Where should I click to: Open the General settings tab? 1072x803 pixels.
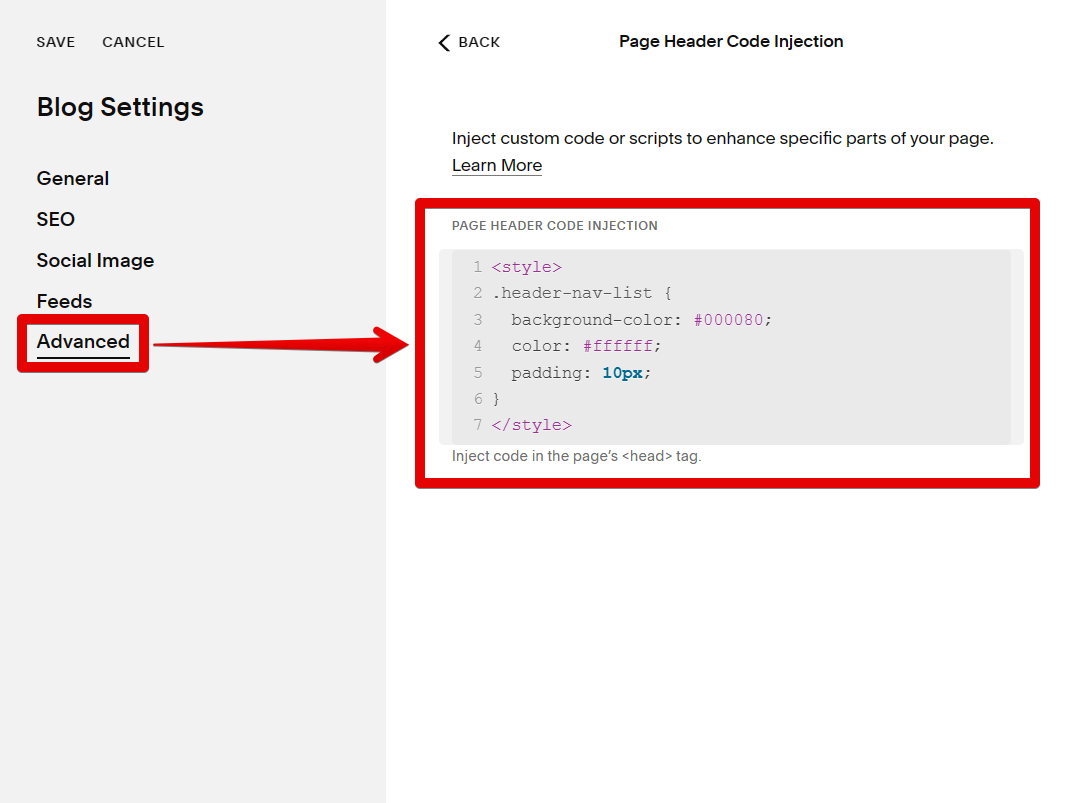tap(73, 179)
